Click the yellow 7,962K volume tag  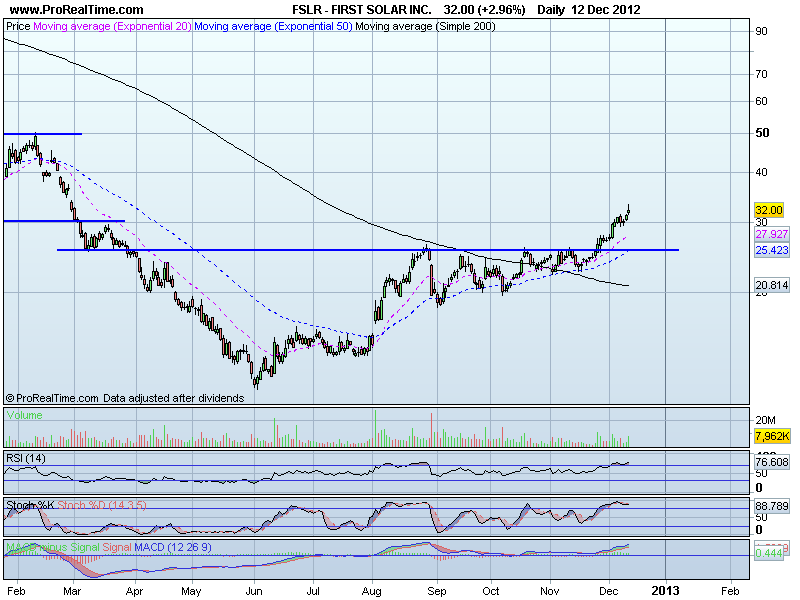(x=772, y=436)
